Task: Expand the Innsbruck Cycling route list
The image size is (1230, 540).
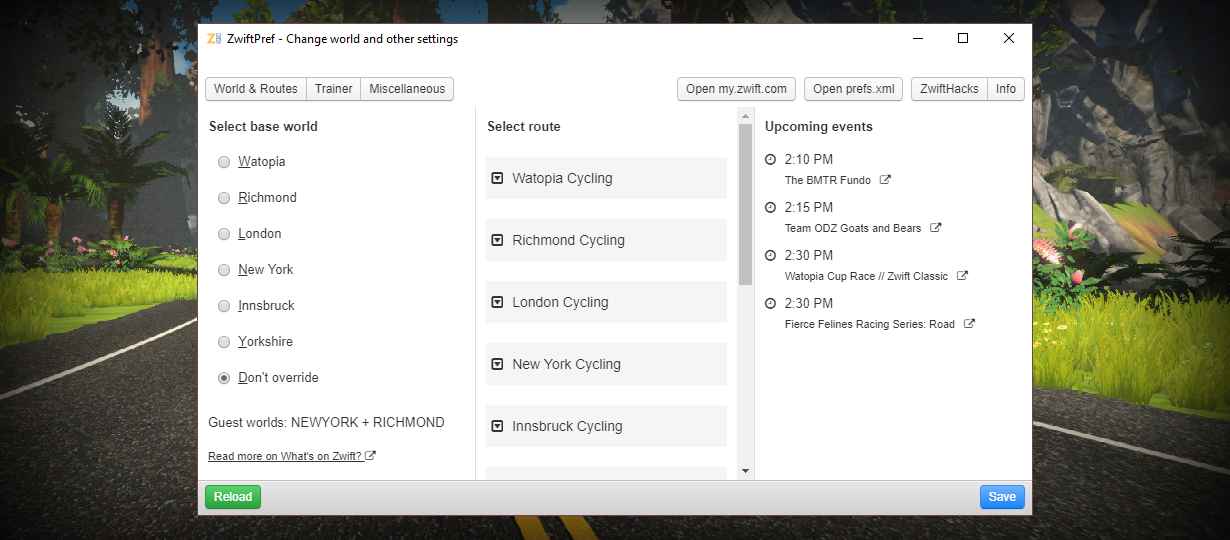Action: [x=606, y=426]
